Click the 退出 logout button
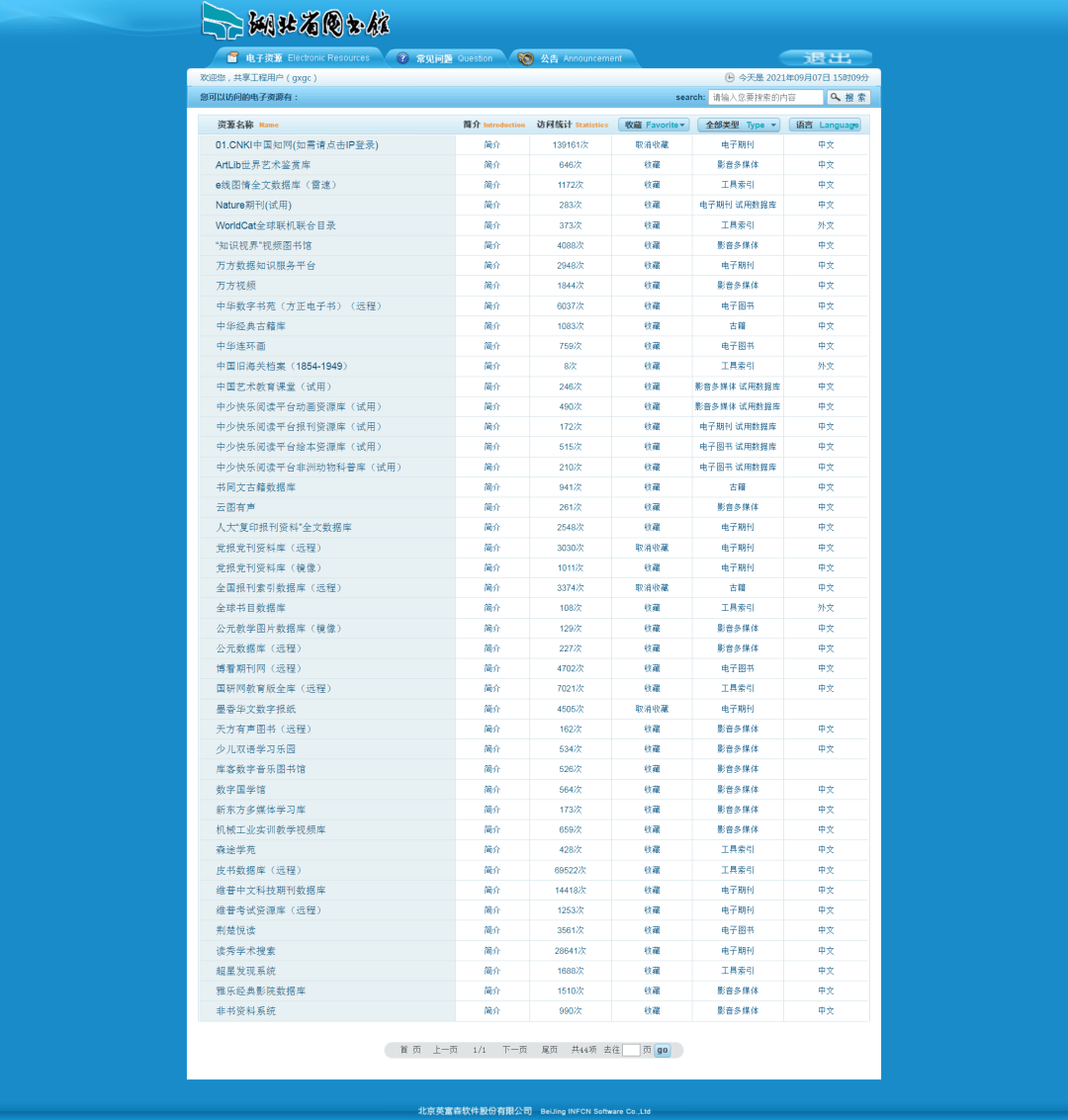Image resolution: width=1068 pixels, height=1120 pixels. coord(826,58)
